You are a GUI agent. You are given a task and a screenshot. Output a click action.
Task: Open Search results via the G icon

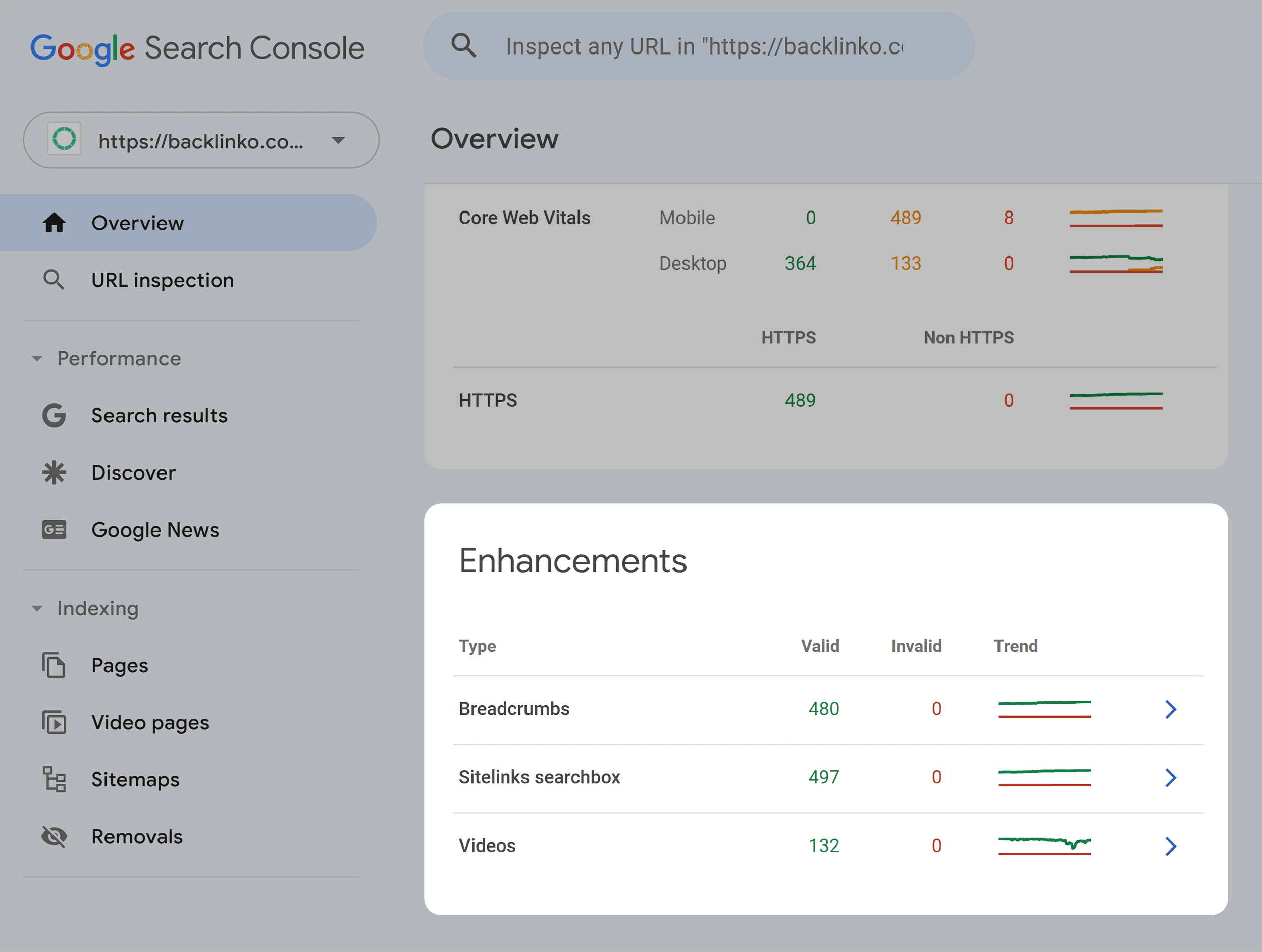click(53, 415)
